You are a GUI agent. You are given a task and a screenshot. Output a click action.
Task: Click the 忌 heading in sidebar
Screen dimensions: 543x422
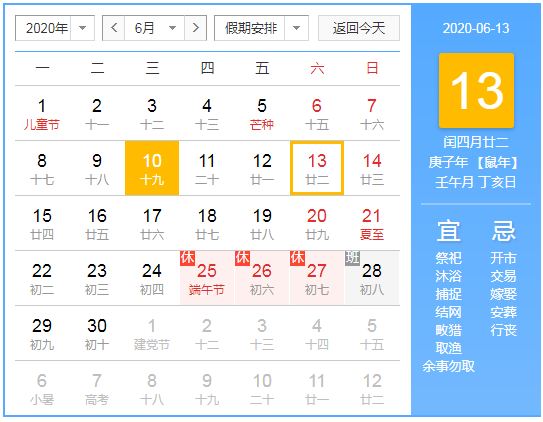504,231
